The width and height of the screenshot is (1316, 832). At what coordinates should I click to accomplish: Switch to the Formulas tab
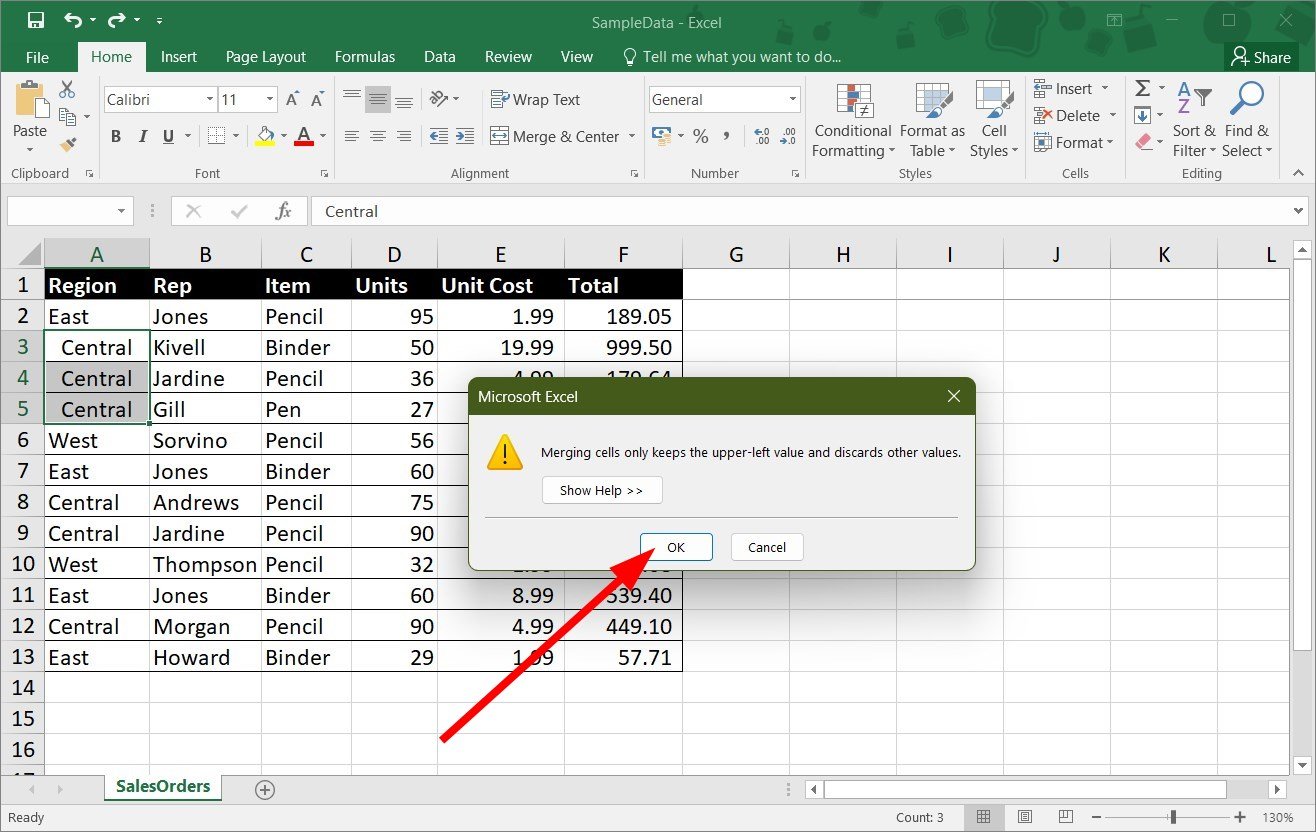tap(365, 57)
